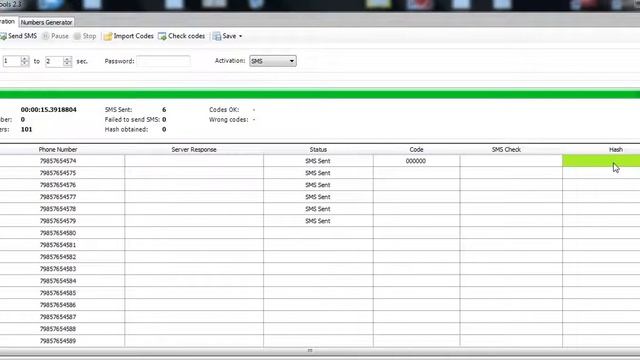Viewport: 640px width, 360px height.
Task: Click SMS Sent status for 79857654575
Action: point(318,173)
